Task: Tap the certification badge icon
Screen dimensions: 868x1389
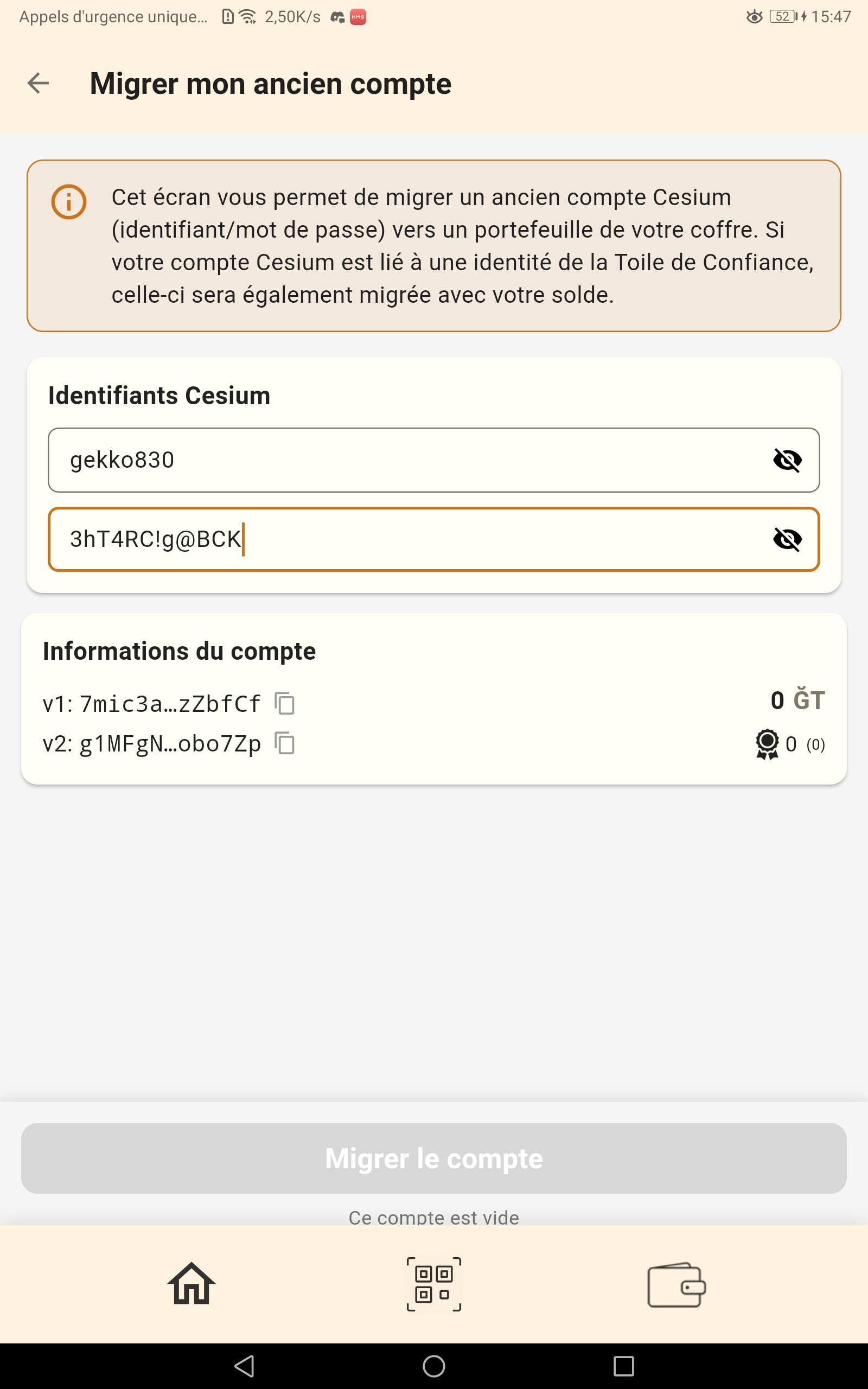Action: (x=767, y=744)
